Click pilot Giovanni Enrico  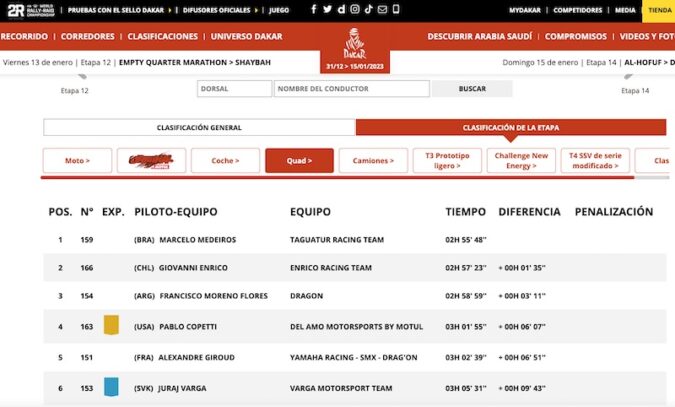coord(193,268)
